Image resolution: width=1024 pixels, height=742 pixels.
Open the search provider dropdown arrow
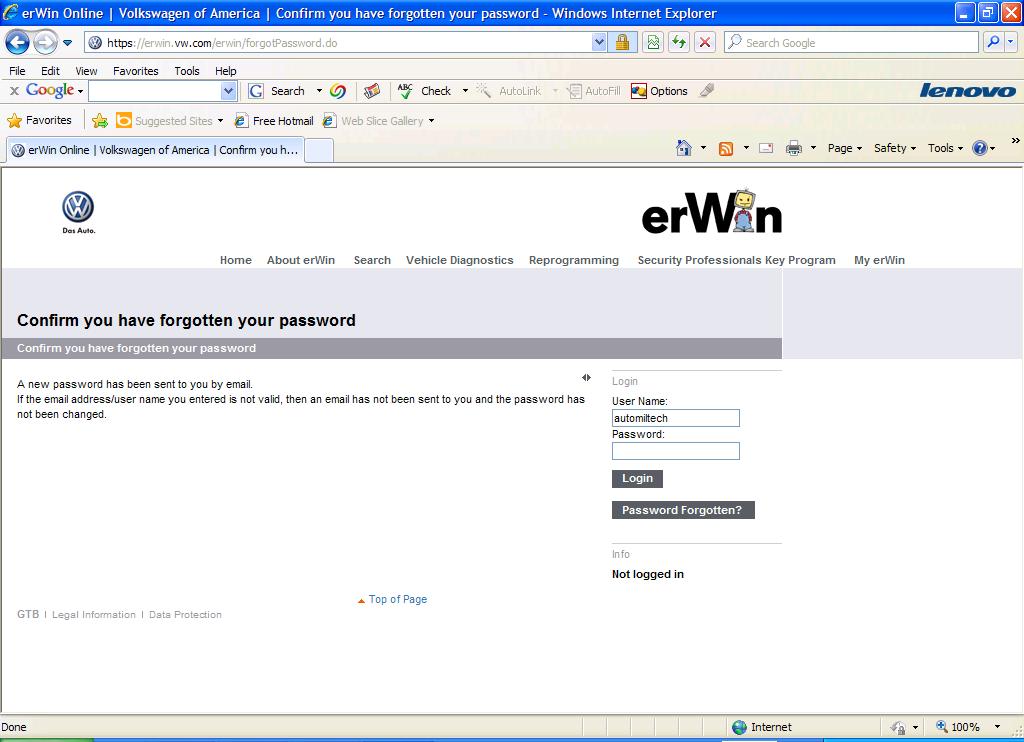click(1011, 43)
